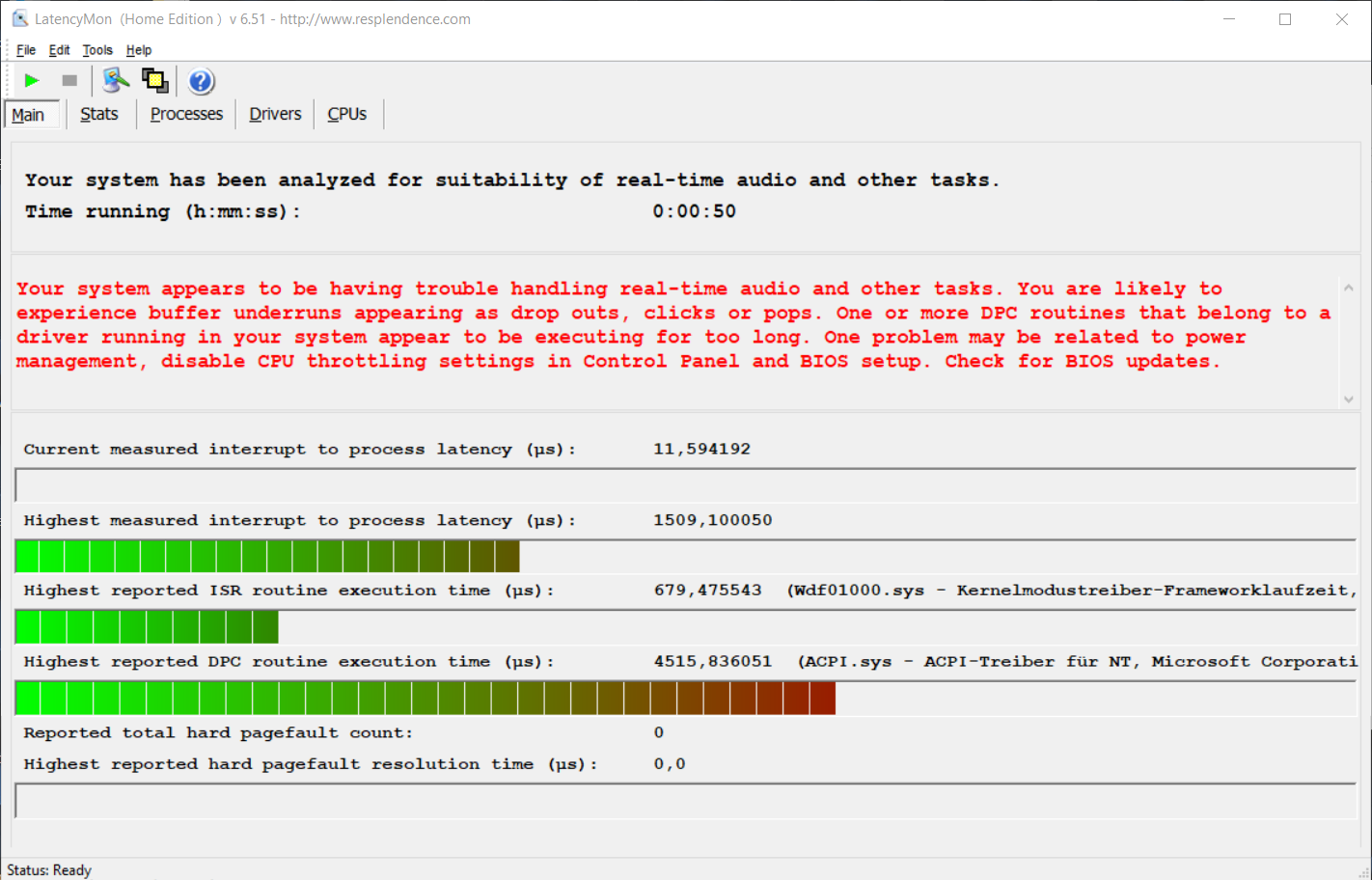Open the Help menu
This screenshot has height=880, width=1372.
click(139, 50)
